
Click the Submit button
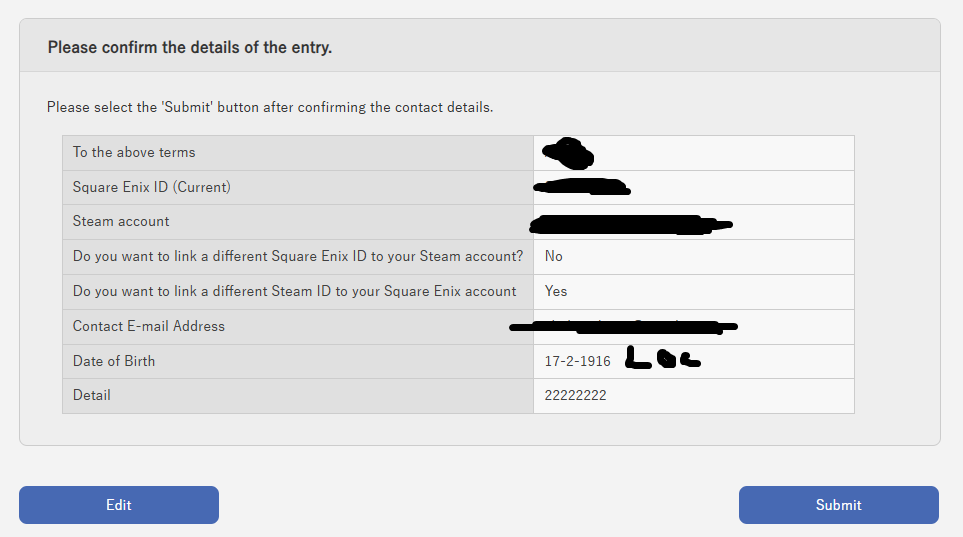[x=838, y=505]
